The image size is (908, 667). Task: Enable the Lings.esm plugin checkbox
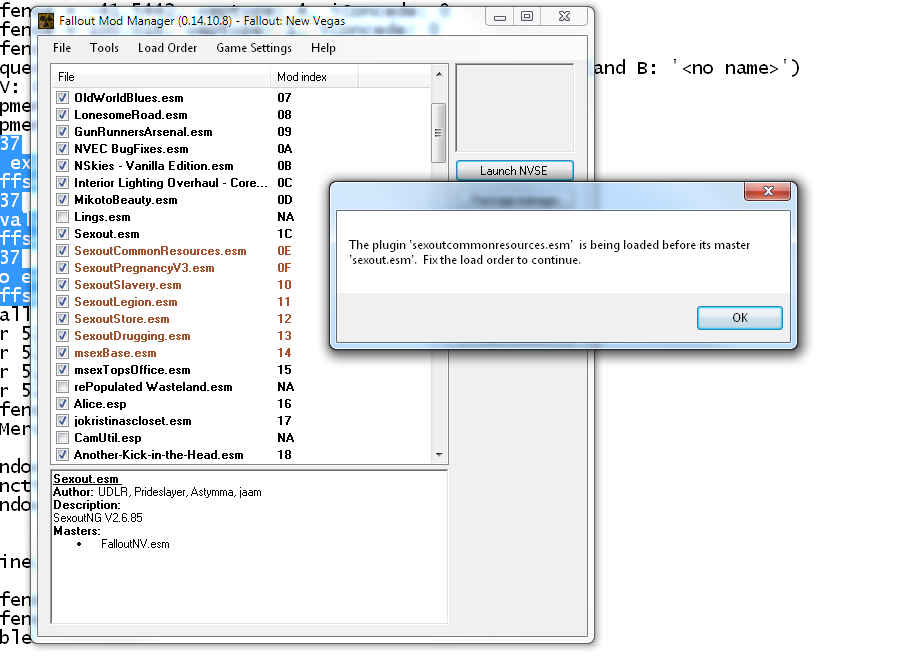(x=63, y=217)
